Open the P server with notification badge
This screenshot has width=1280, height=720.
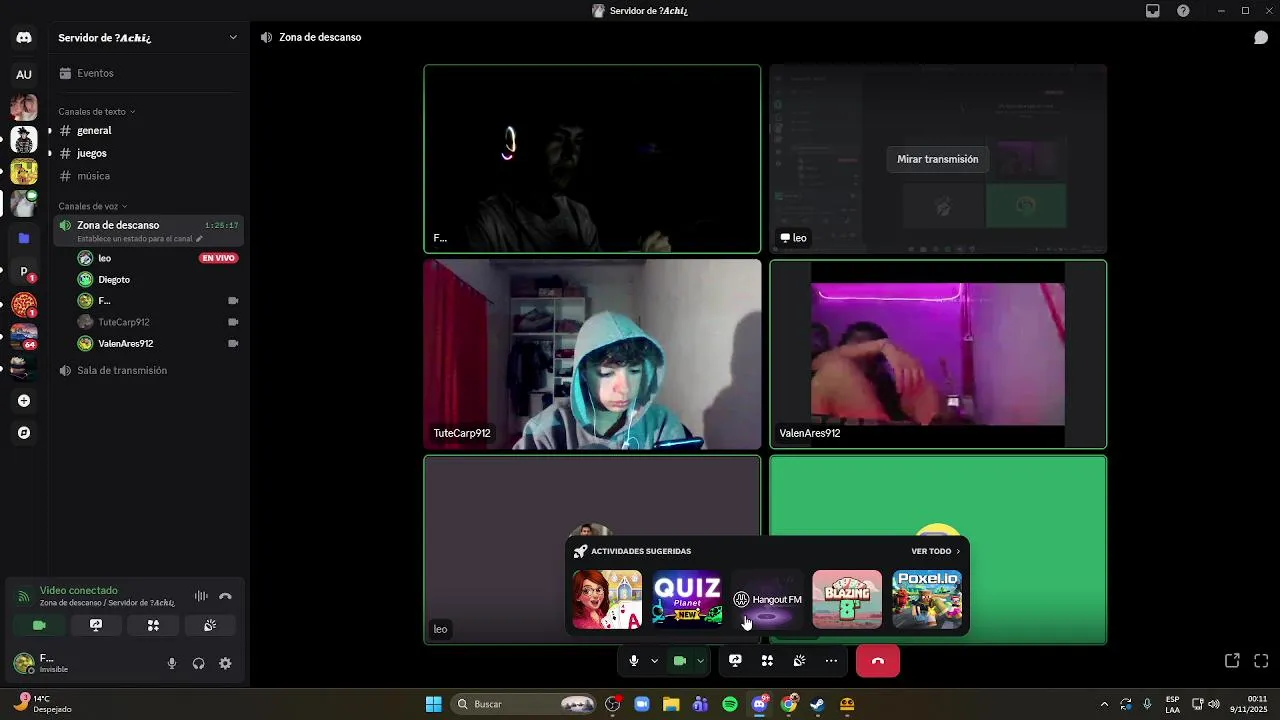click(24, 271)
